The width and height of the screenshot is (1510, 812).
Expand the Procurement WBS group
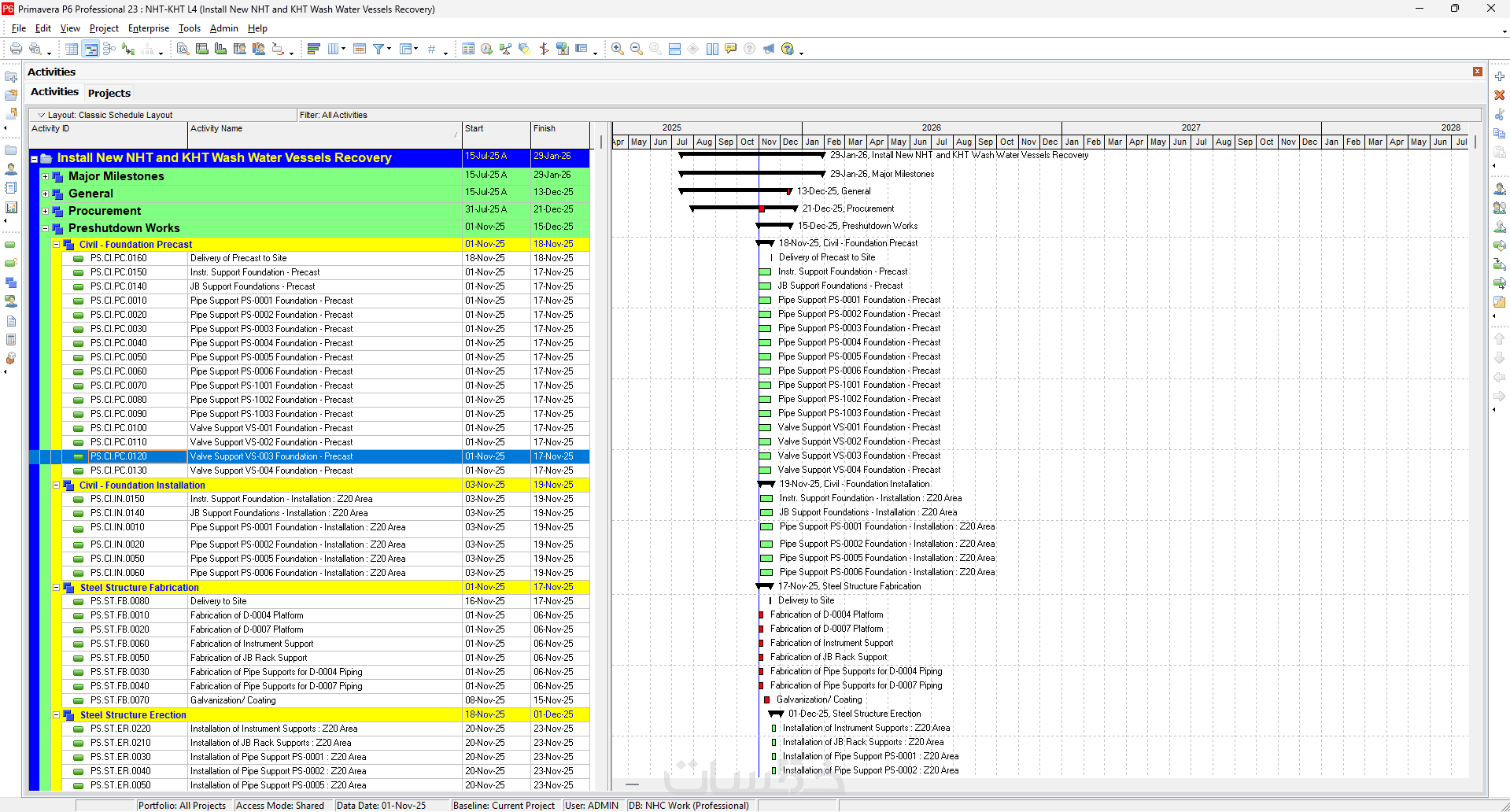pos(45,211)
